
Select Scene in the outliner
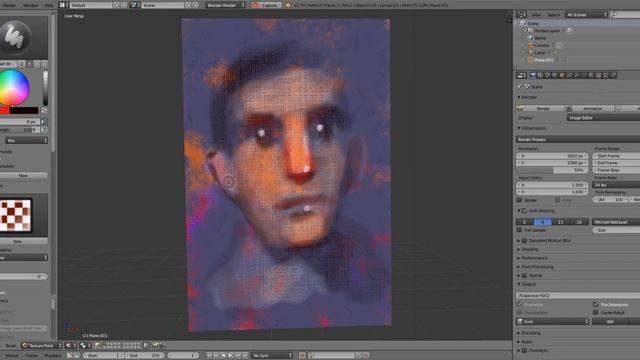(533, 24)
